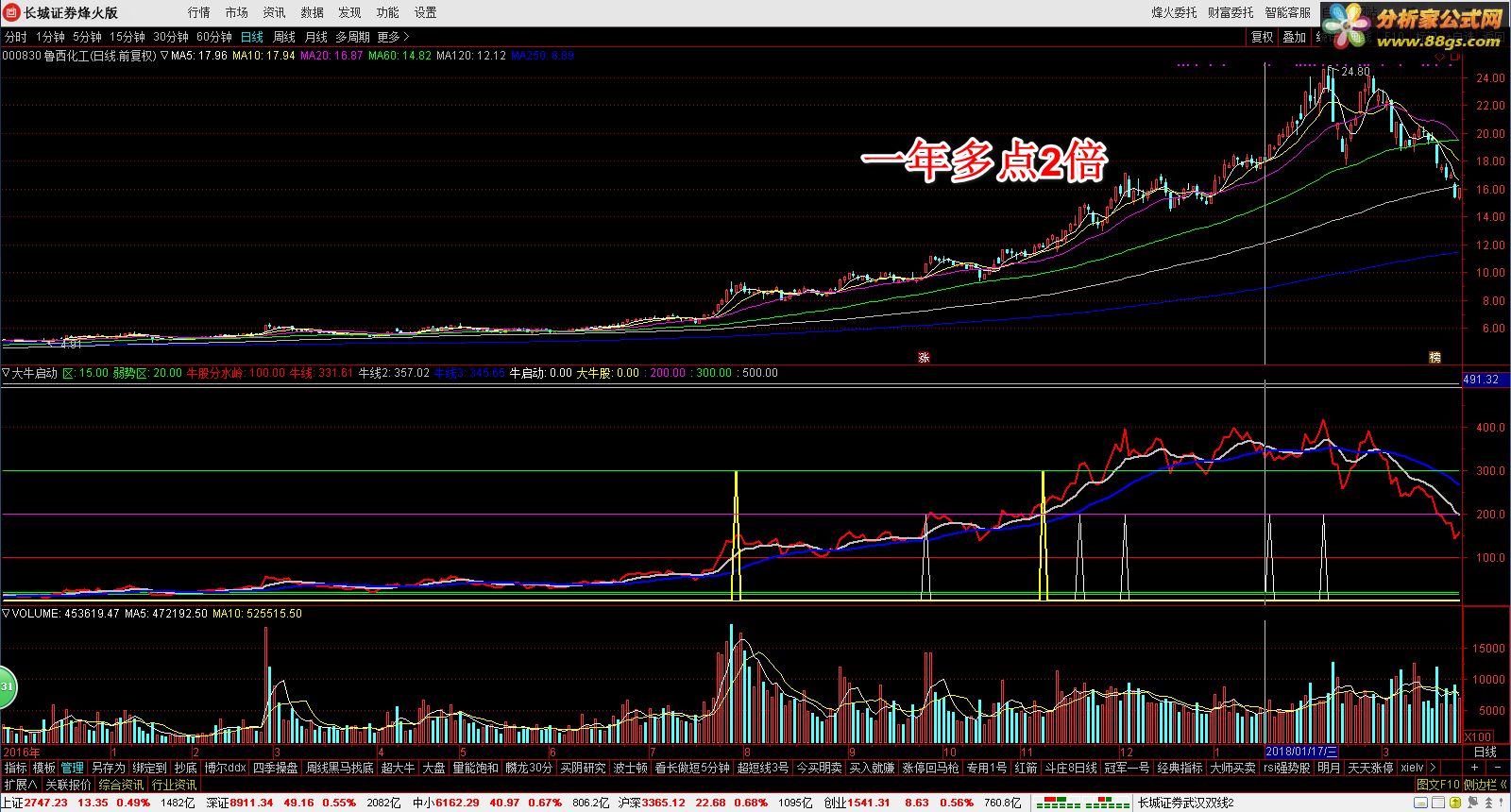Click the Great Wall Securities app logo
1511x812 pixels.
pyautogui.click(x=11, y=12)
